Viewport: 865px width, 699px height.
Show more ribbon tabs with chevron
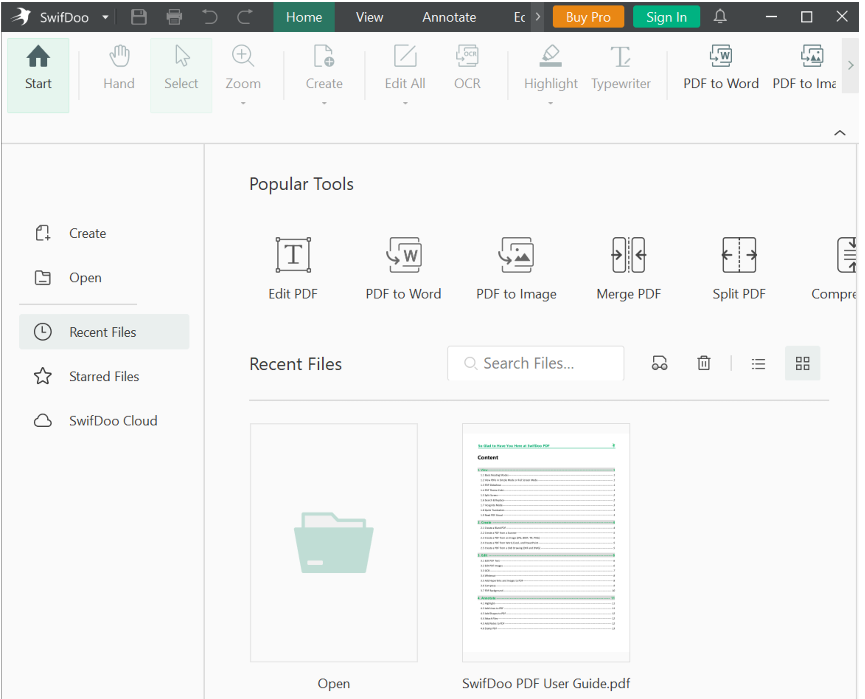[x=538, y=17]
